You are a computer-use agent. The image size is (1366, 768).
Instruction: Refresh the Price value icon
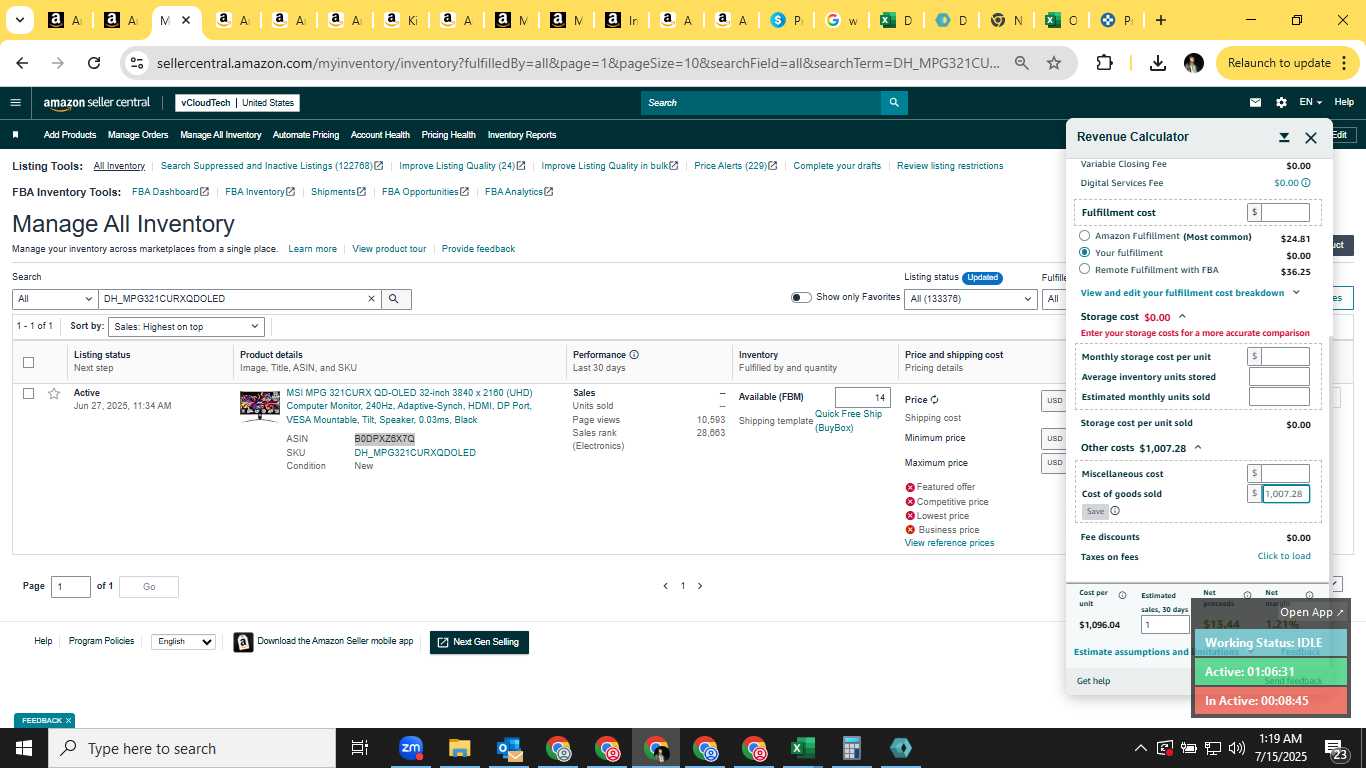[x=935, y=400]
